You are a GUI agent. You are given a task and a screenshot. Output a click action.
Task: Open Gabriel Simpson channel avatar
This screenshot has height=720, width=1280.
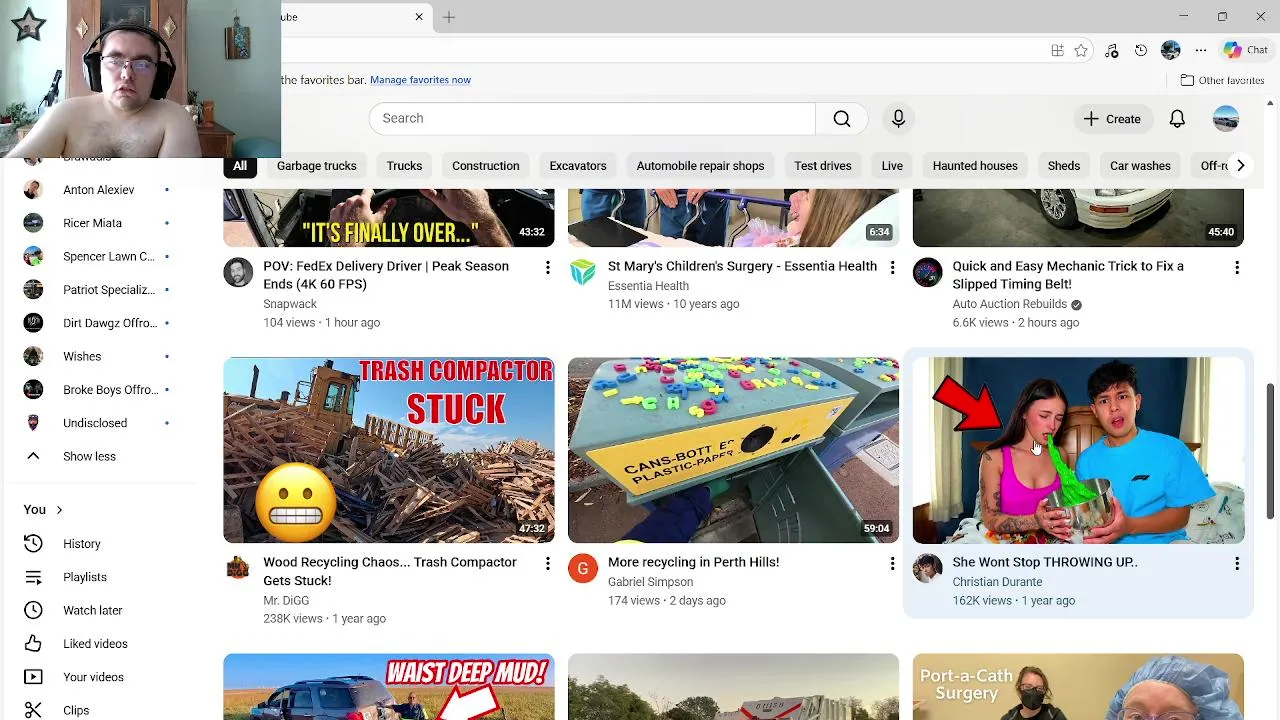click(583, 568)
